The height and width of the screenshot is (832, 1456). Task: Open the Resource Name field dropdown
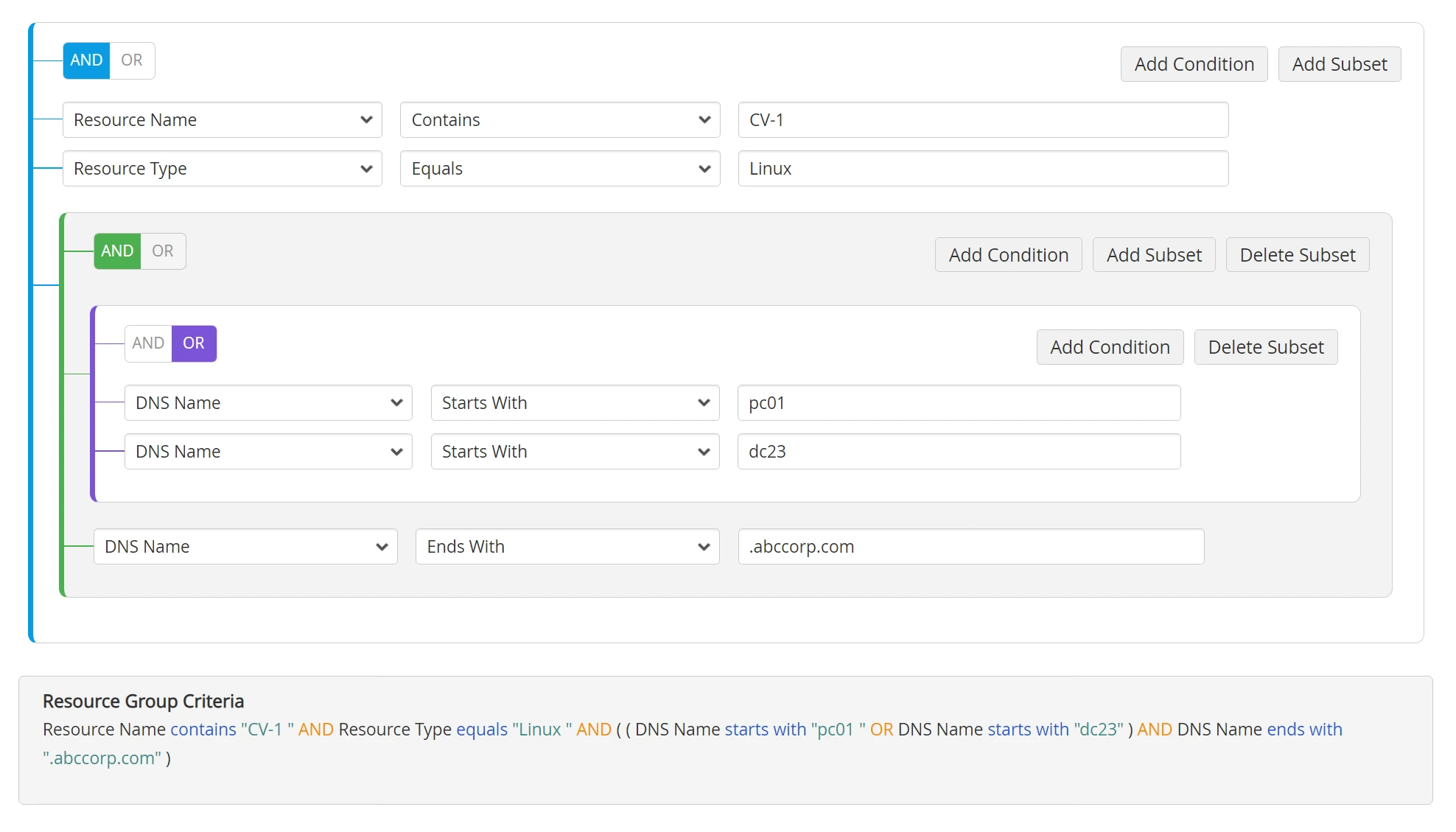tap(222, 120)
